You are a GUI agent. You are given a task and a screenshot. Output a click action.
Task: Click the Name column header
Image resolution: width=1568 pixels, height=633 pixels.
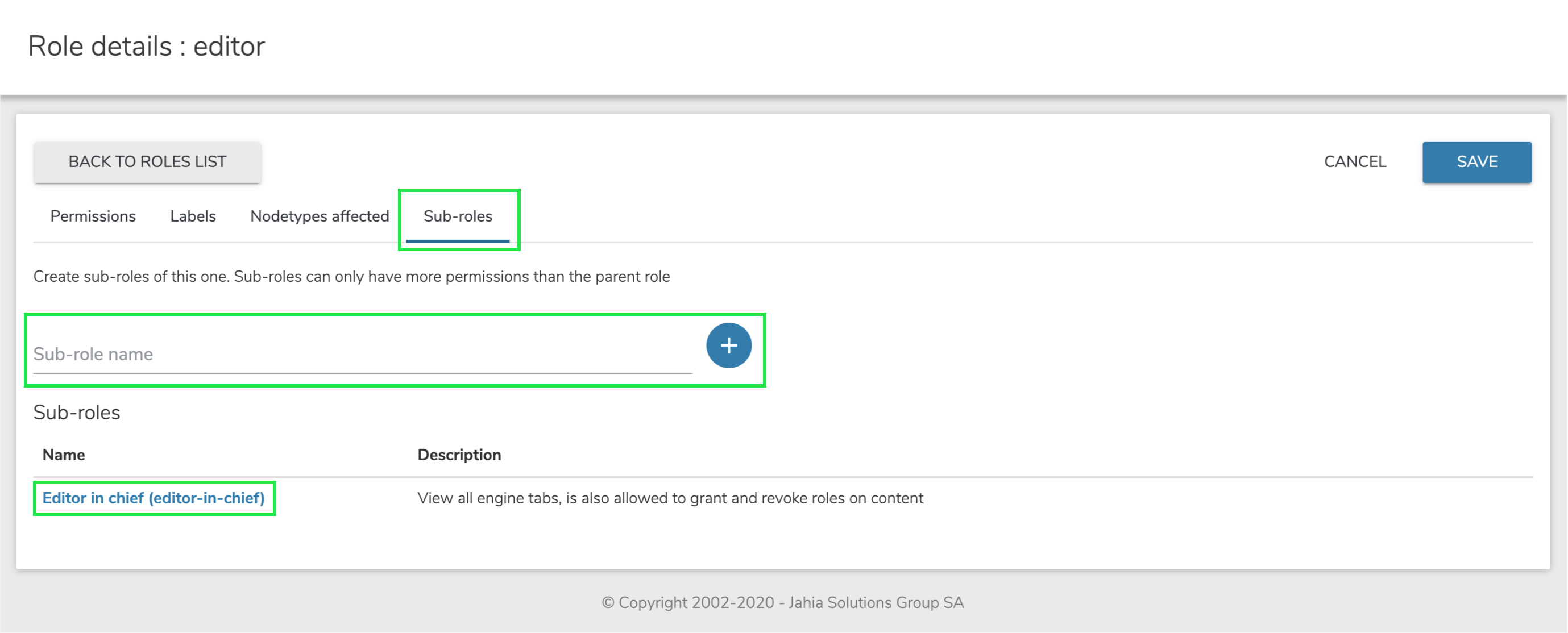tap(63, 454)
